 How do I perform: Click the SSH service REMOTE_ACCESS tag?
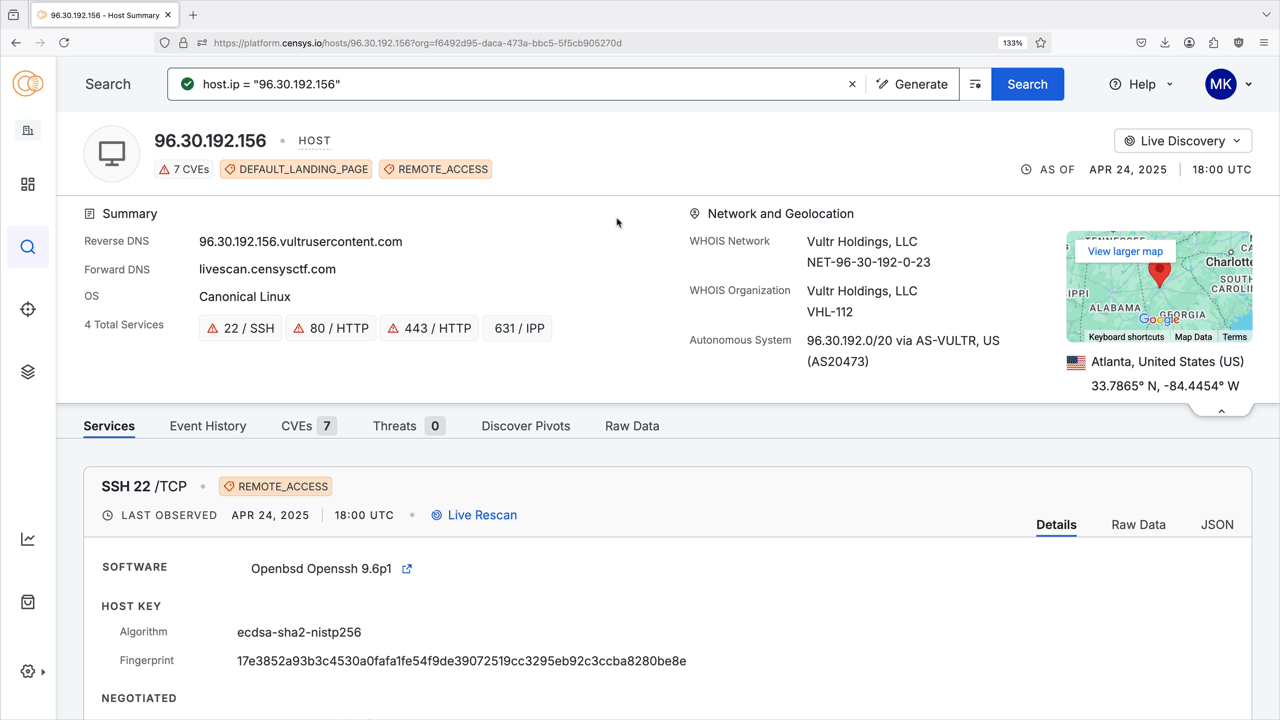[275, 487]
